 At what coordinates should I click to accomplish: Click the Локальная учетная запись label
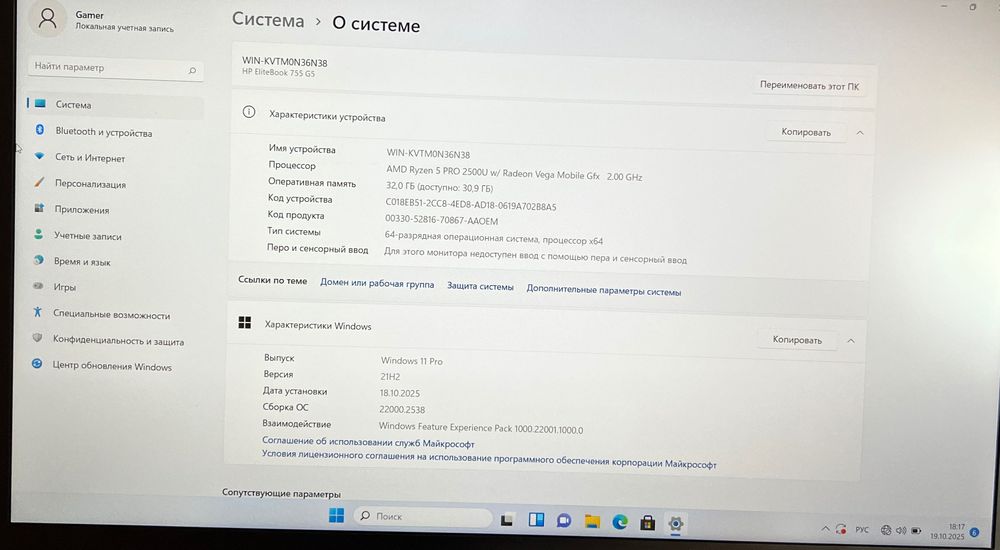click(x=124, y=28)
